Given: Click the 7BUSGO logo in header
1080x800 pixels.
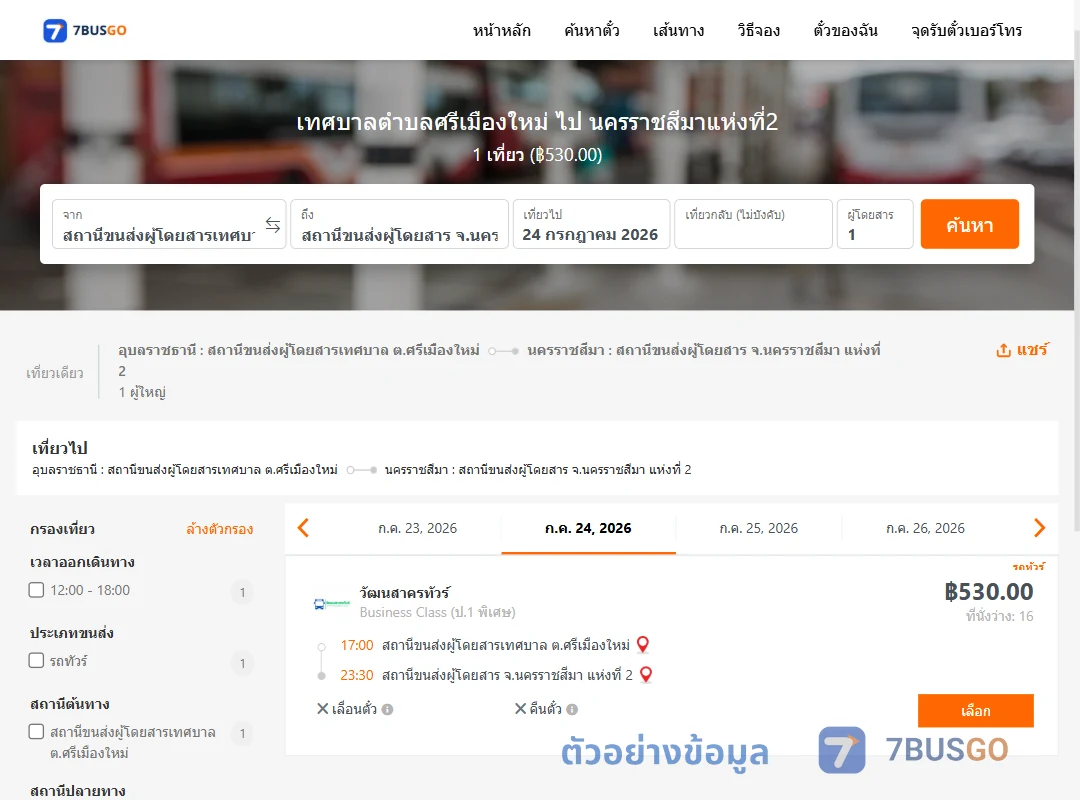Looking at the screenshot, I should coord(85,30).
